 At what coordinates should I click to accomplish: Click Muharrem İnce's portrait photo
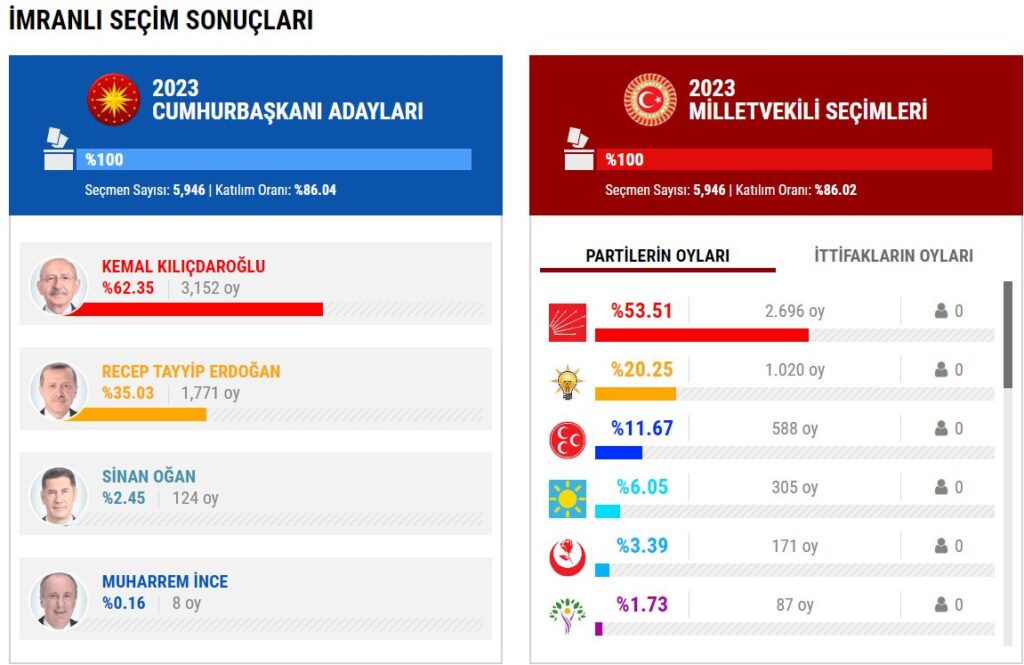[x=59, y=599]
